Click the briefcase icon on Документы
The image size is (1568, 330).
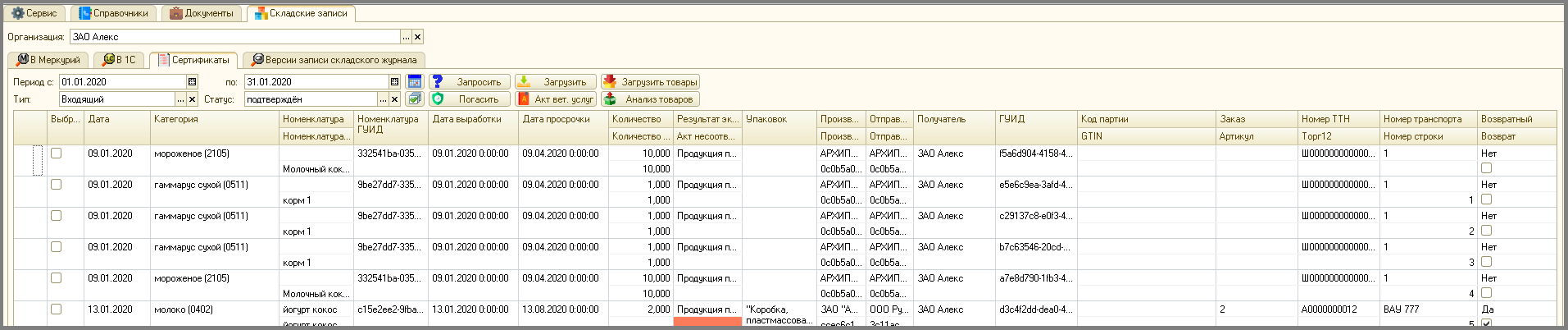[176, 13]
